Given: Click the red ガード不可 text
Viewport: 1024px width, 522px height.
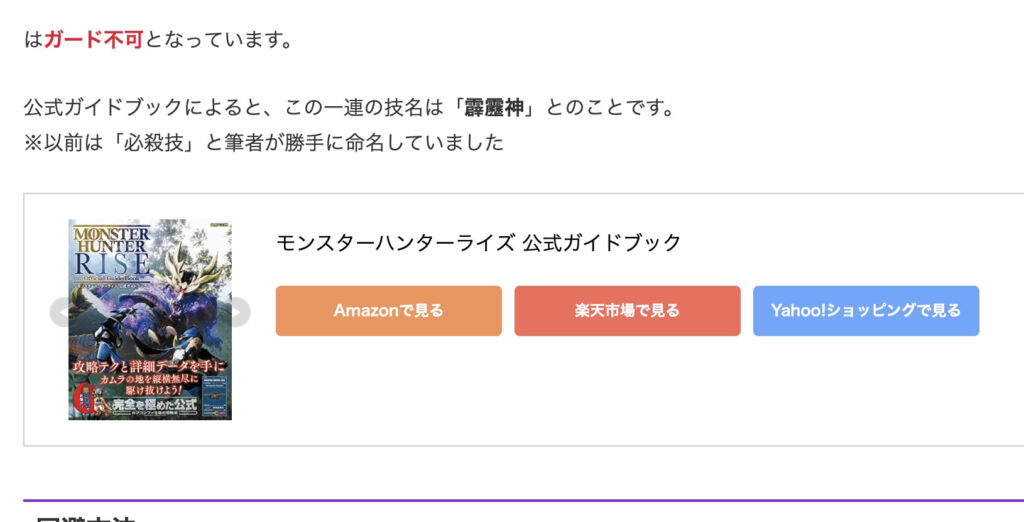Looking at the screenshot, I should [x=93, y=40].
